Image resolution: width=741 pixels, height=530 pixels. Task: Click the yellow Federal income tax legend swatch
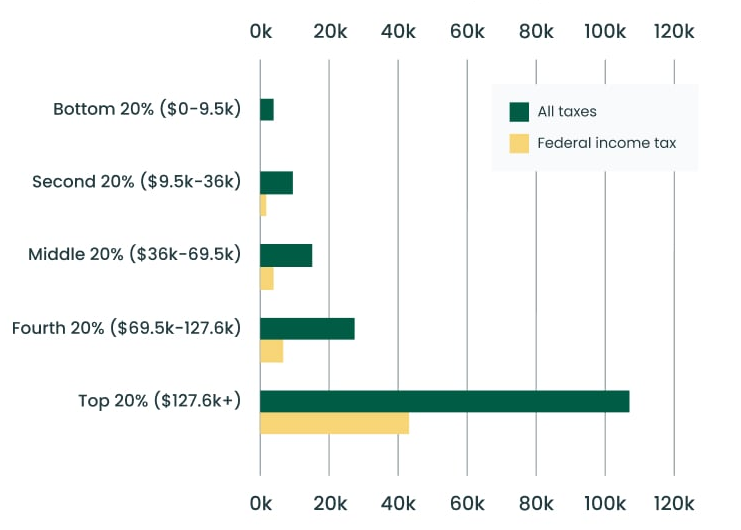[519, 143]
